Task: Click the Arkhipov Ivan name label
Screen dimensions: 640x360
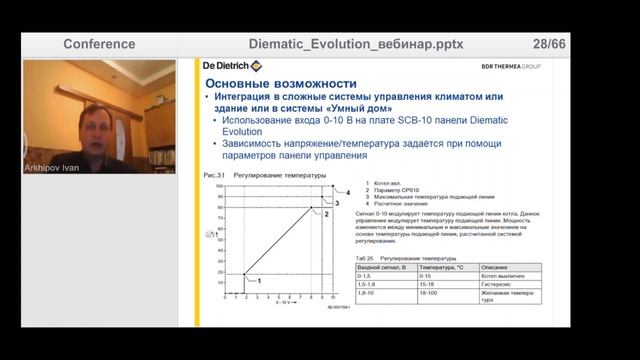Action: click(x=51, y=168)
